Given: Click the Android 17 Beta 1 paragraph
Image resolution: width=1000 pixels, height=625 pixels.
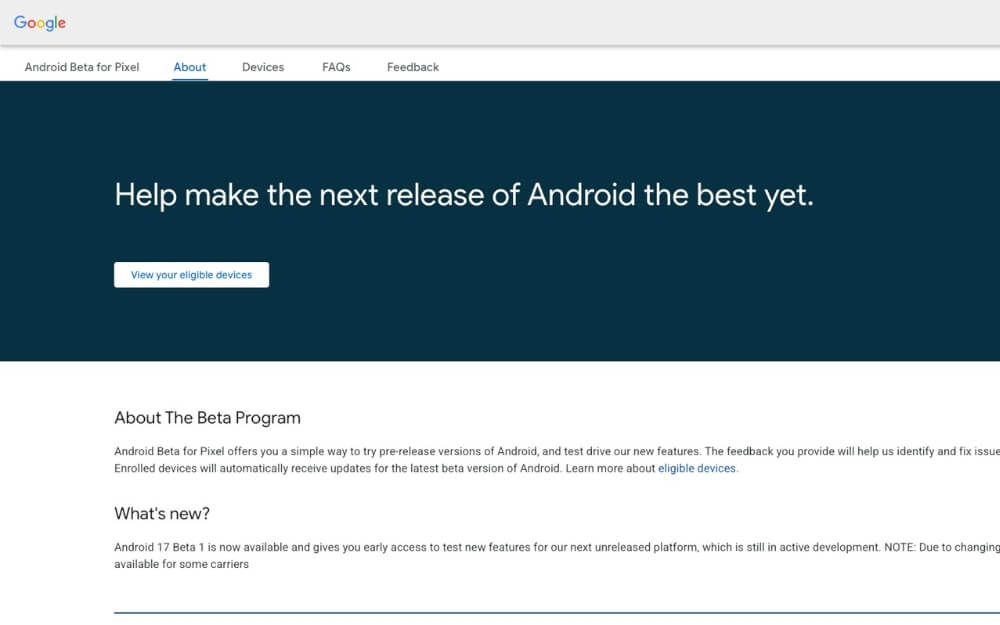Looking at the screenshot, I should point(557,555).
